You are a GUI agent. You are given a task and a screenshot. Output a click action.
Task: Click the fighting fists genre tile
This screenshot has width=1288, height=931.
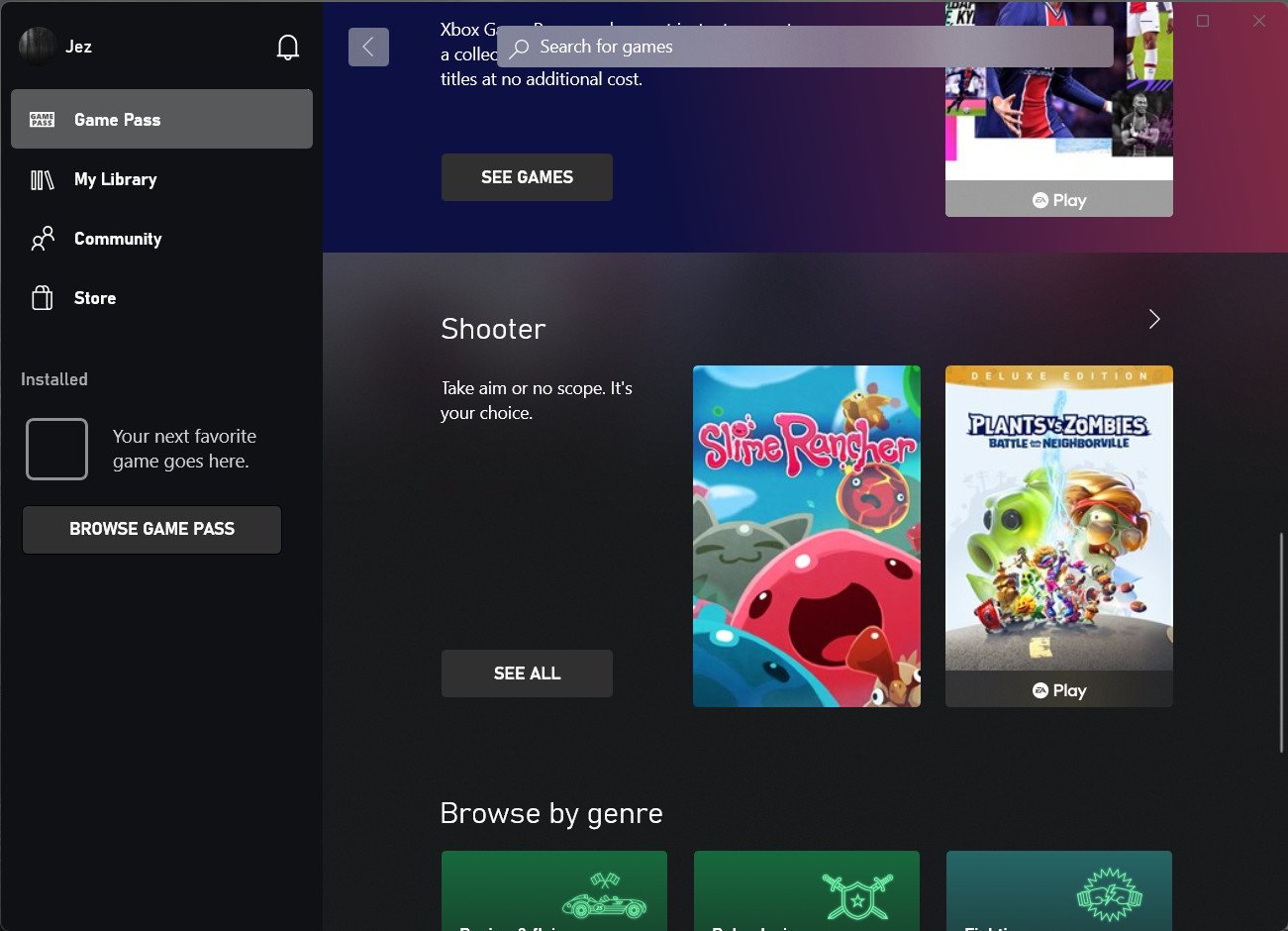pyautogui.click(x=1059, y=890)
